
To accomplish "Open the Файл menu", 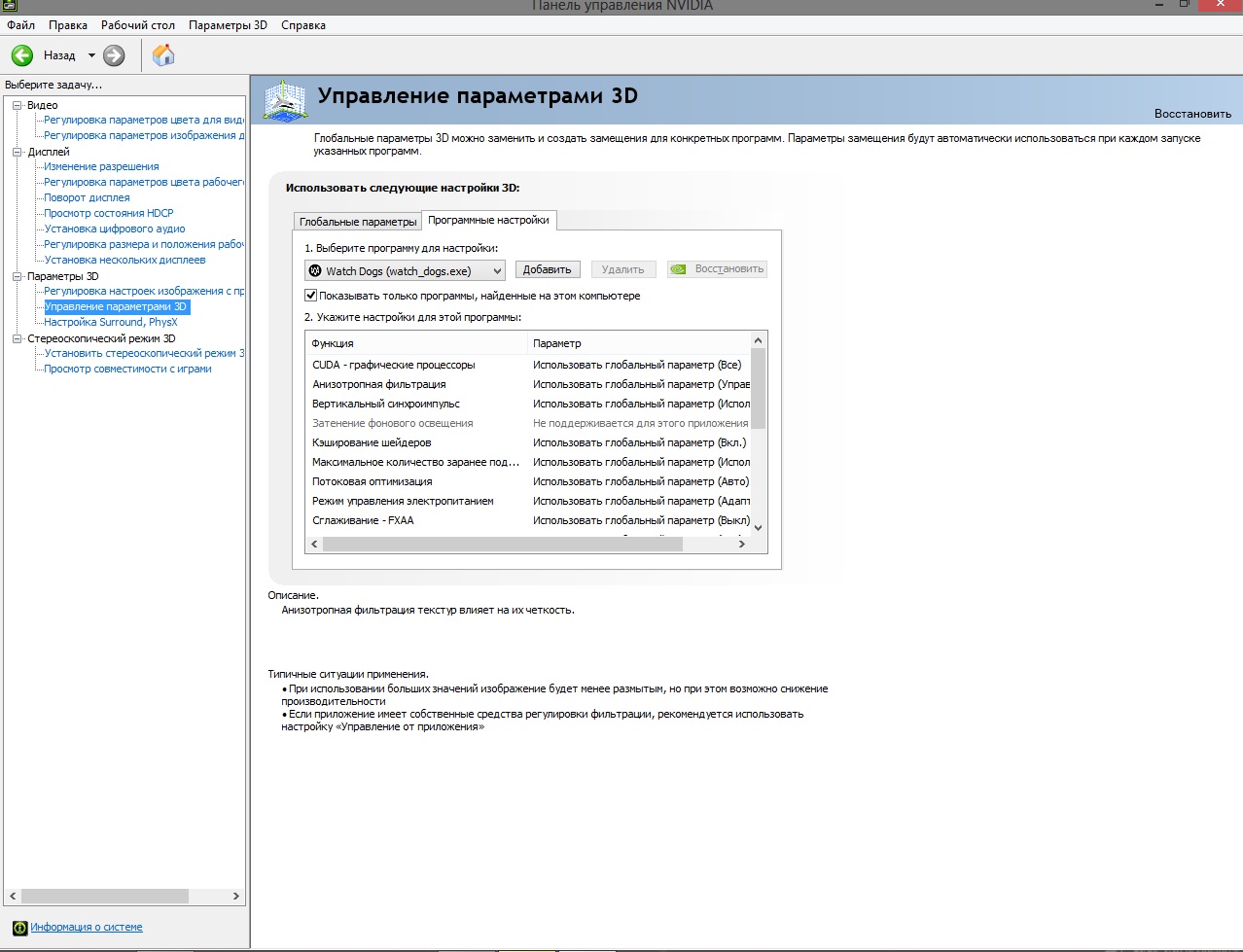I will point(20,25).
